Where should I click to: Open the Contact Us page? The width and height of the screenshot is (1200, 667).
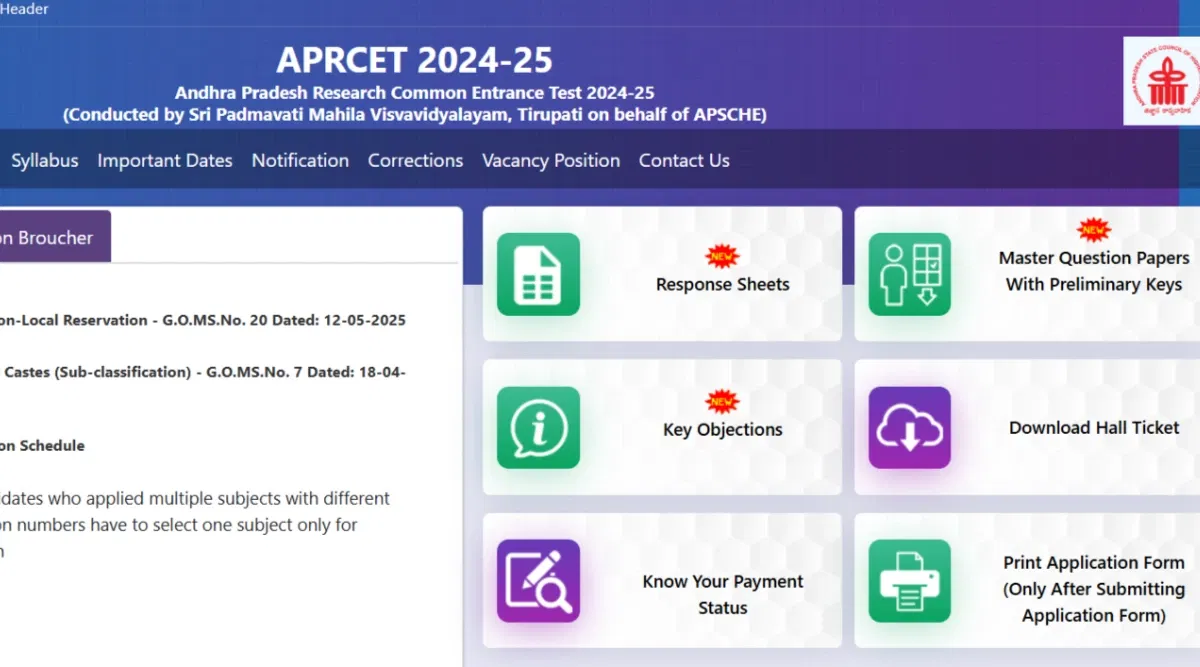tap(684, 160)
